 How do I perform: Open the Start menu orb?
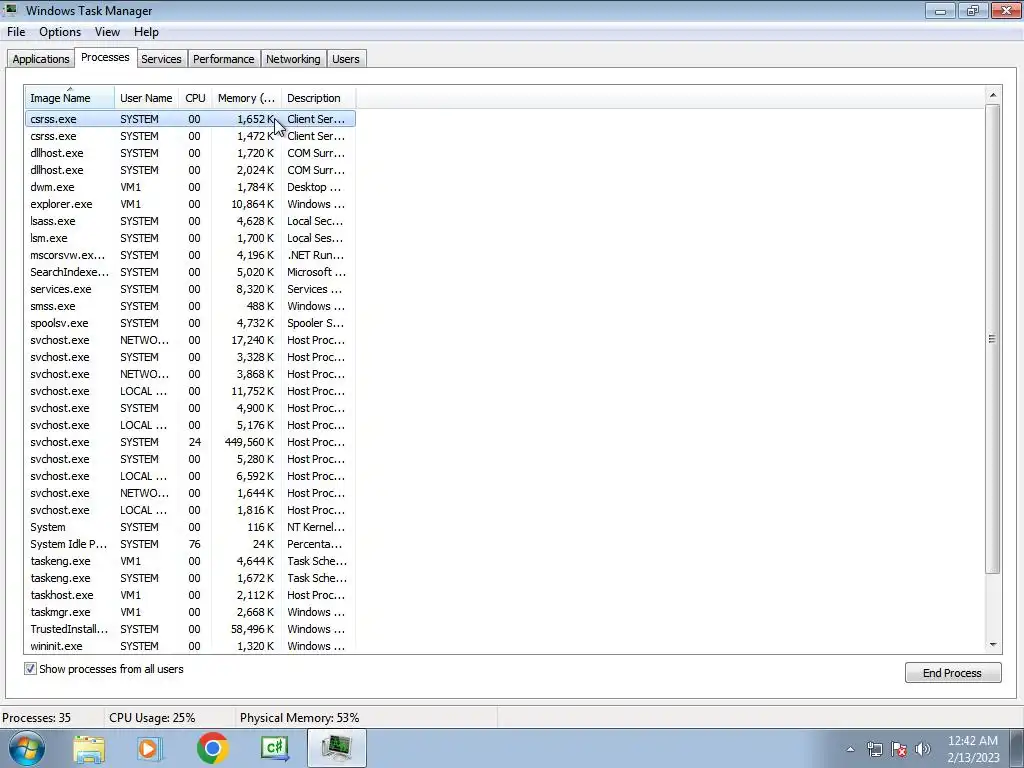click(27, 748)
